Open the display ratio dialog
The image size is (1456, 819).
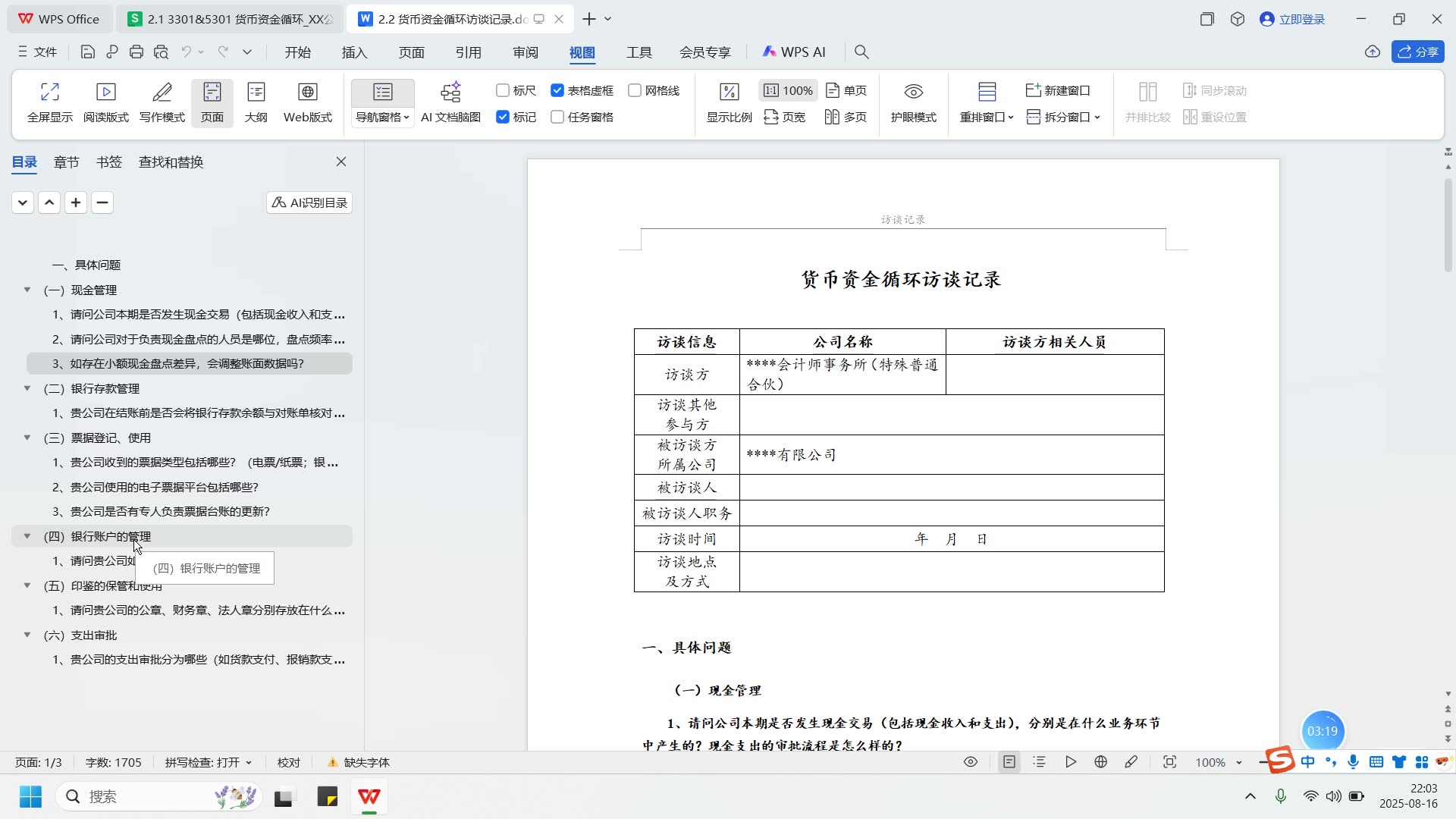(x=729, y=102)
